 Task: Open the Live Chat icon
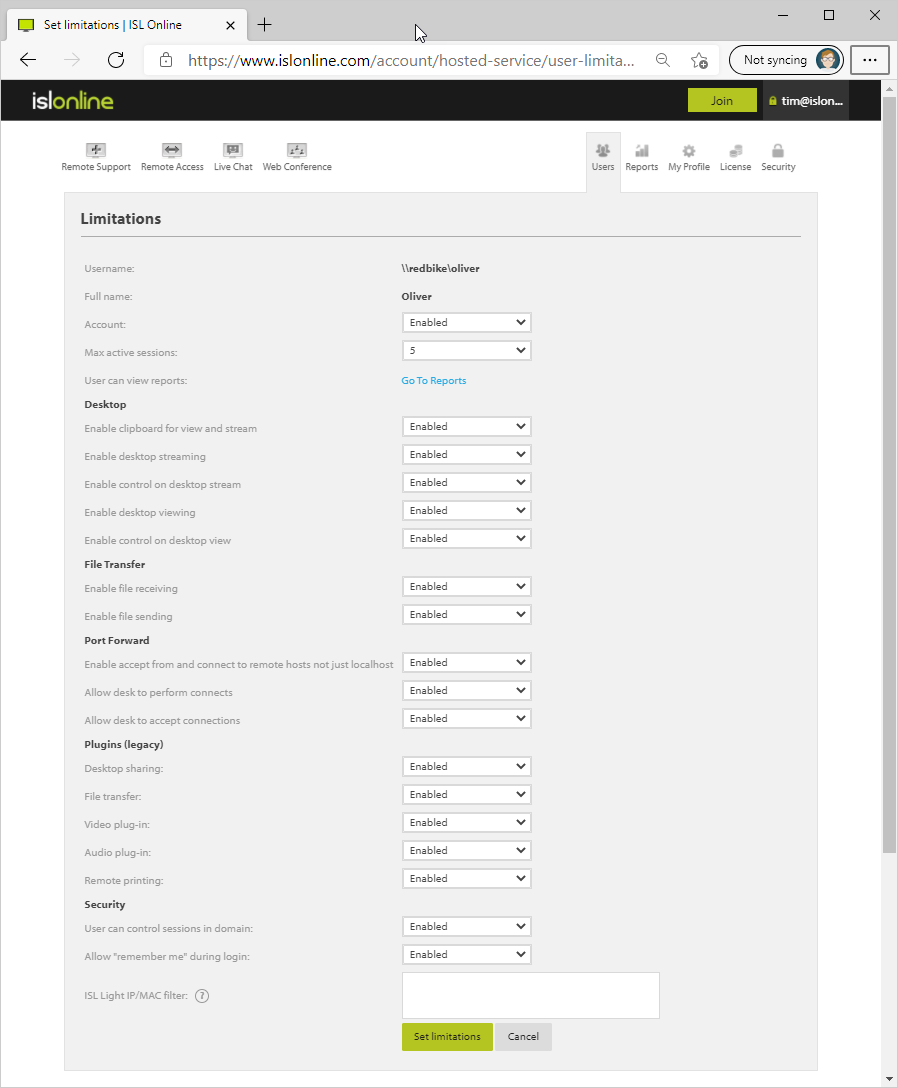tap(233, 151)
